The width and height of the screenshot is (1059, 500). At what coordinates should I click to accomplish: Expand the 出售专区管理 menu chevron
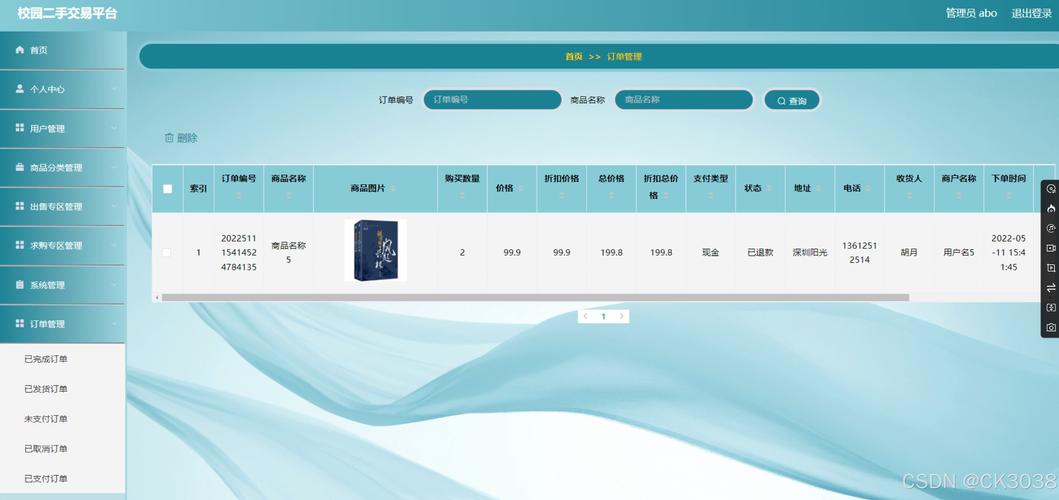(x=114, y=206)
